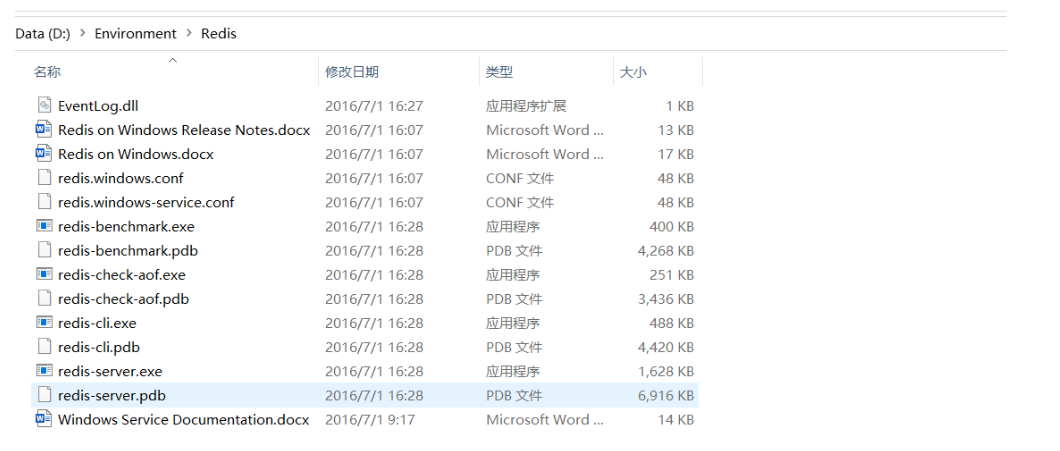Screen dimensions: 1060x451
Task: Sort by the 大小 column header
Action: [633, 72]
